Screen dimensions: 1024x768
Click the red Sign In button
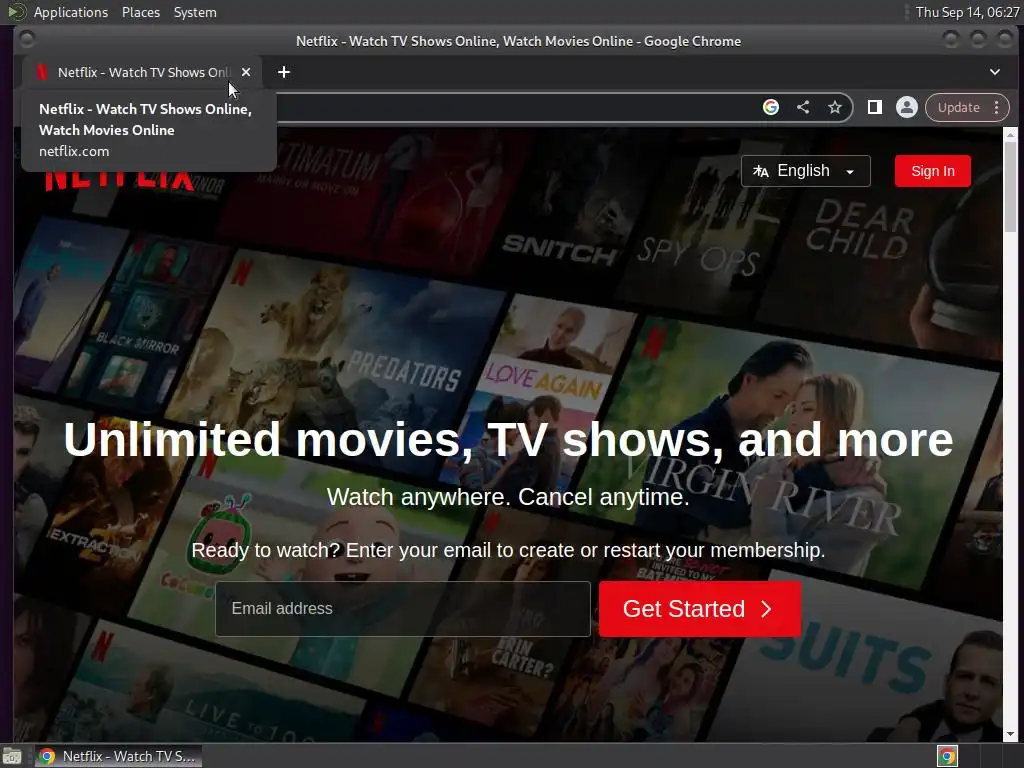(x=933, y=171)
